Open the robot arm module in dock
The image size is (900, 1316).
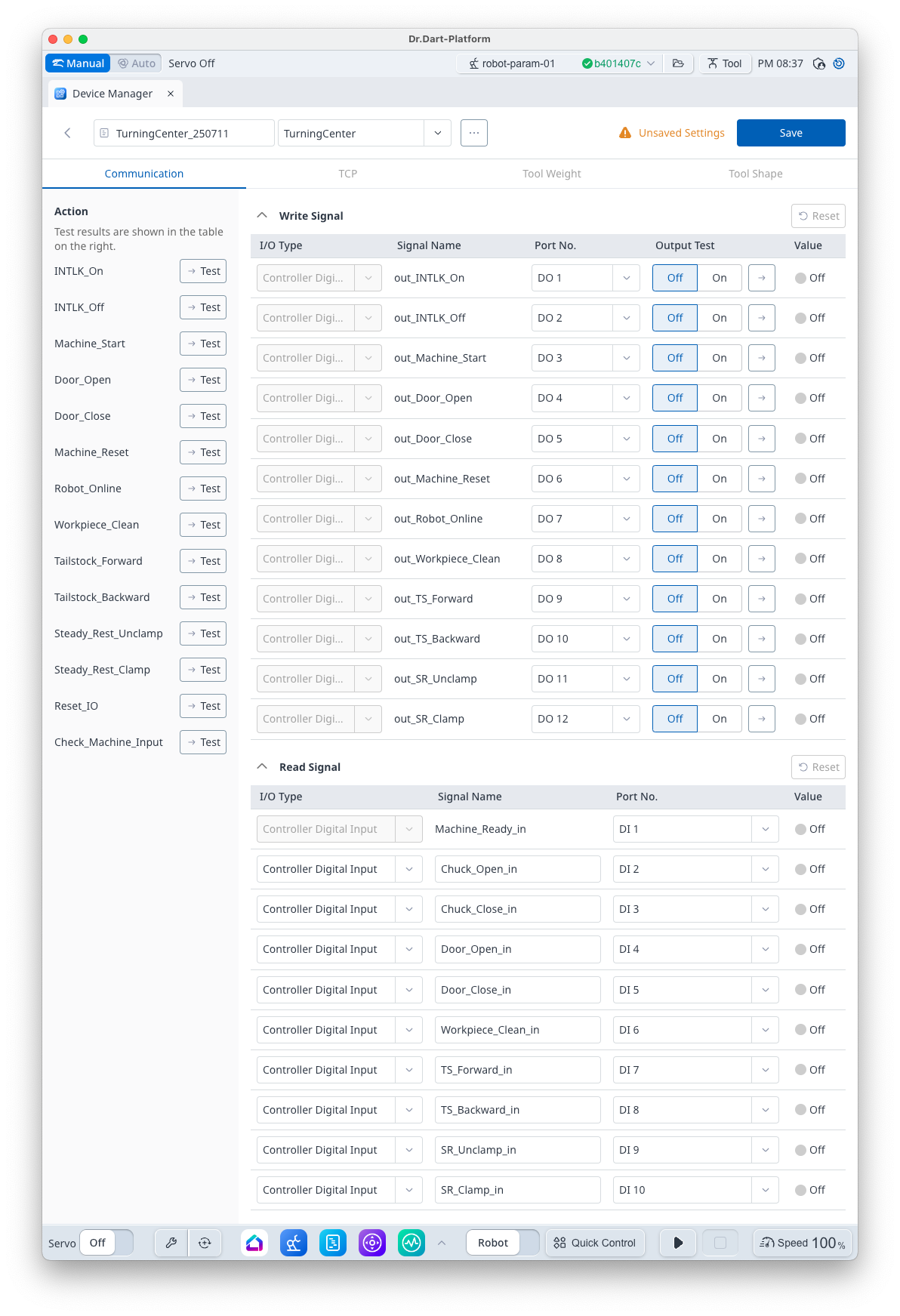(294, 1243)
